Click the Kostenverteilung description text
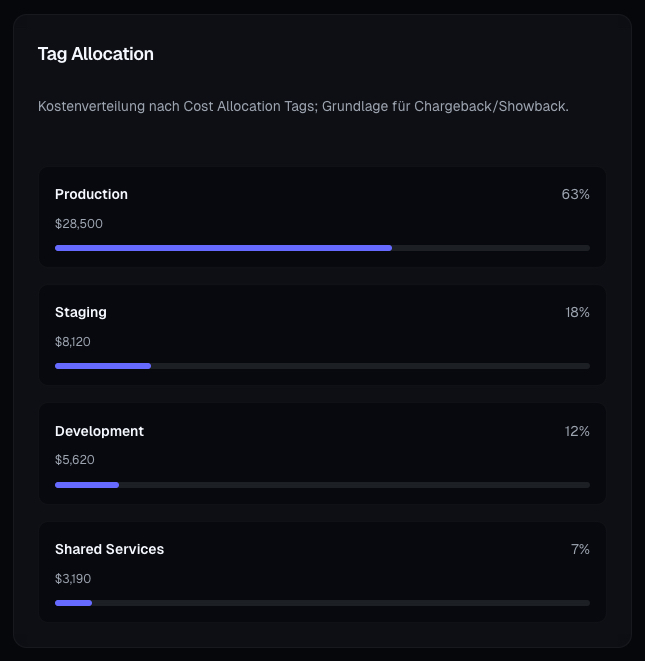645x661 pixels. [303, 106]
